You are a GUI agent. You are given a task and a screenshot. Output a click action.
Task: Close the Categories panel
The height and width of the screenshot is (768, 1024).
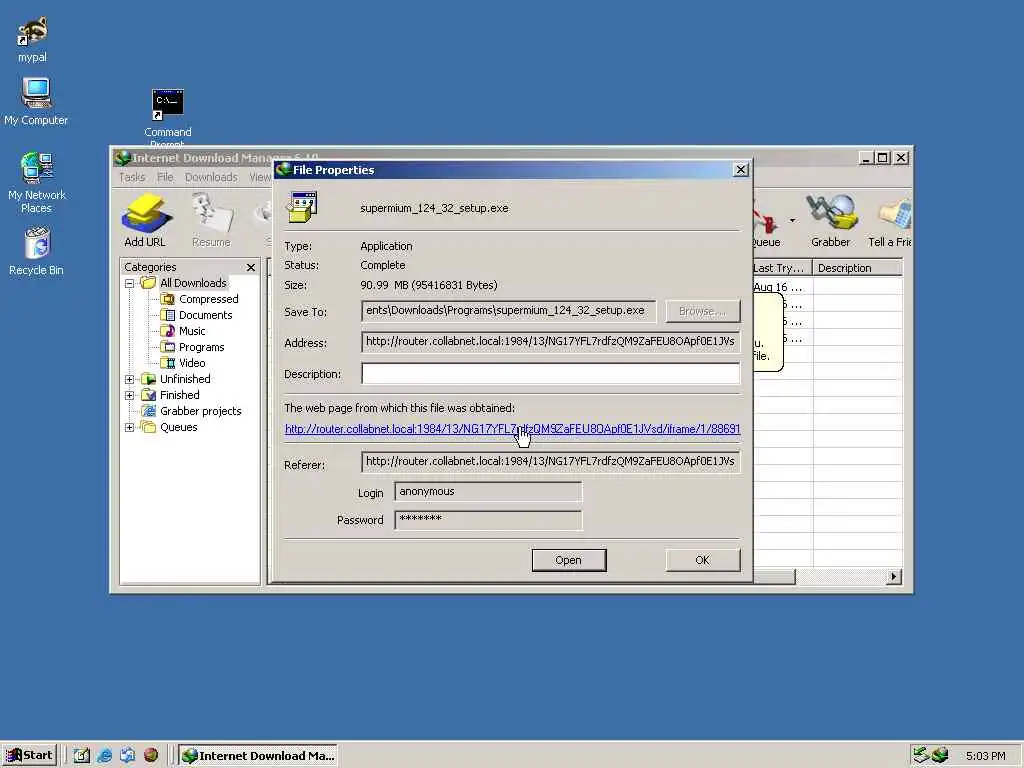(x=251, y=267)
